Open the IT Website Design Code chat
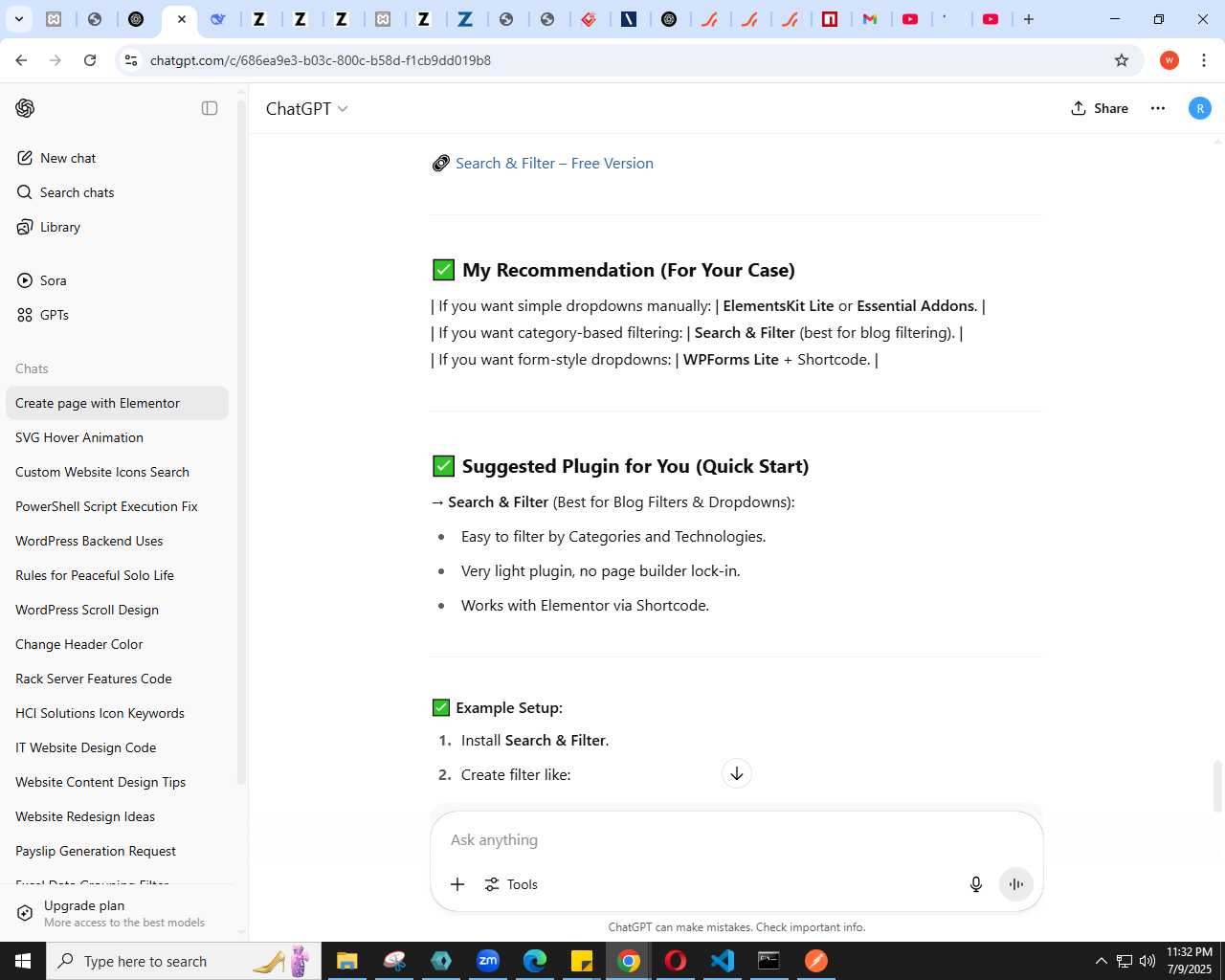This screenshot has width=1225, height=980. pos(117,747)
